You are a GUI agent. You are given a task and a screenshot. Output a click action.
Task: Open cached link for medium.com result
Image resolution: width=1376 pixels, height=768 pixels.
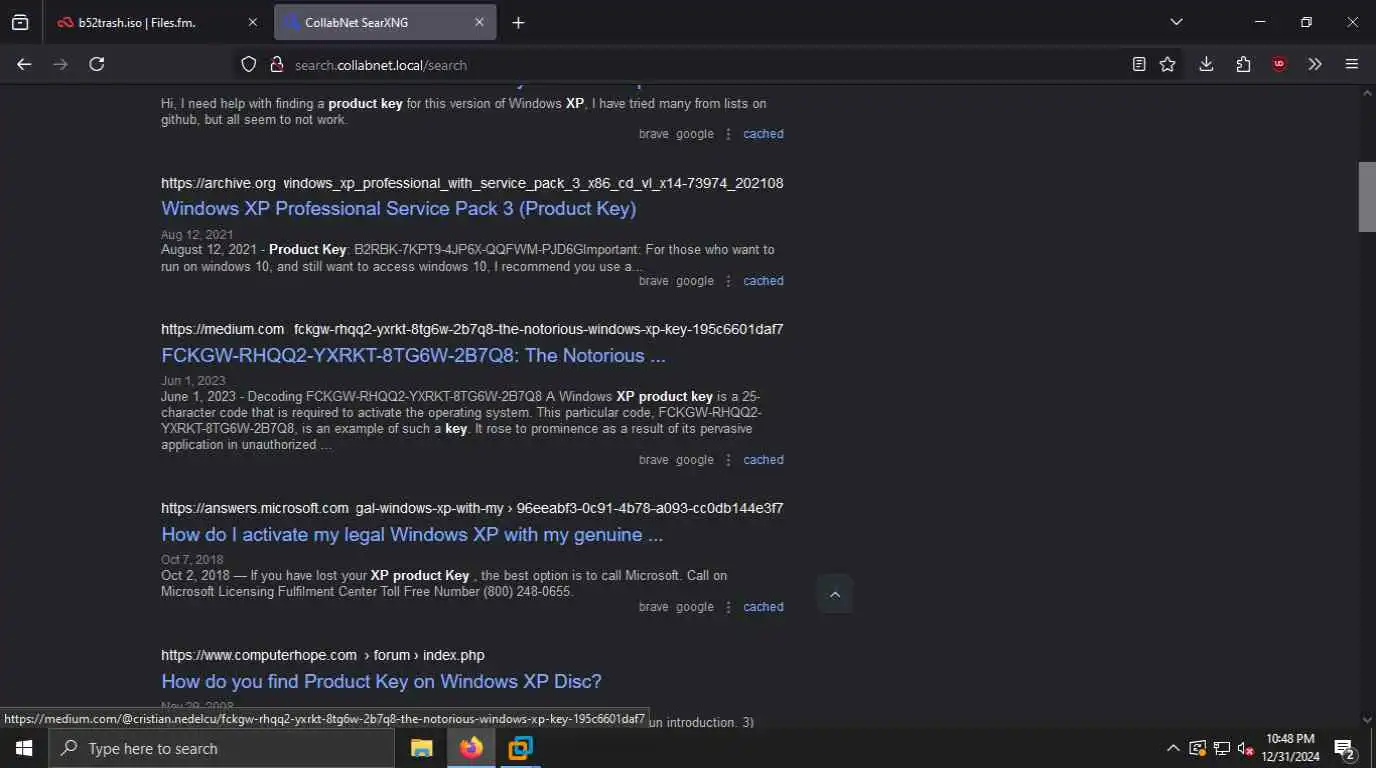(x=763, y=460)
